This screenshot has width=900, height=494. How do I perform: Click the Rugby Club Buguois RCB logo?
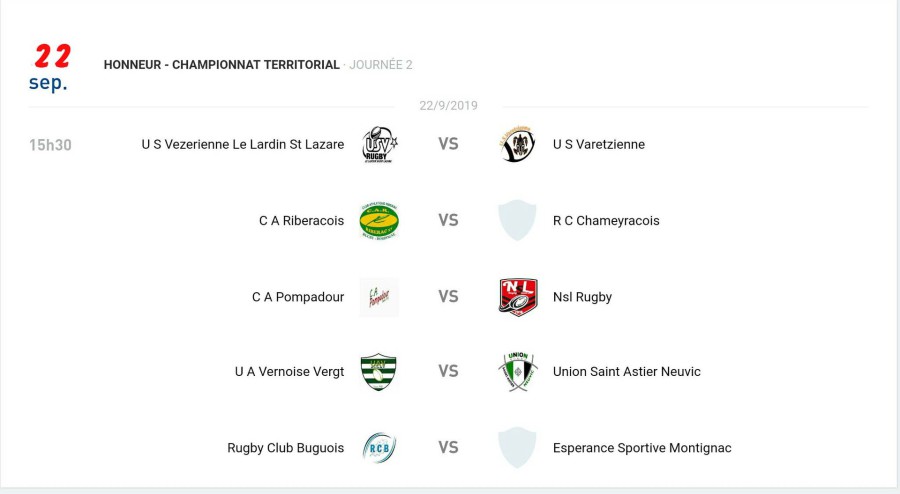(379, 448)
